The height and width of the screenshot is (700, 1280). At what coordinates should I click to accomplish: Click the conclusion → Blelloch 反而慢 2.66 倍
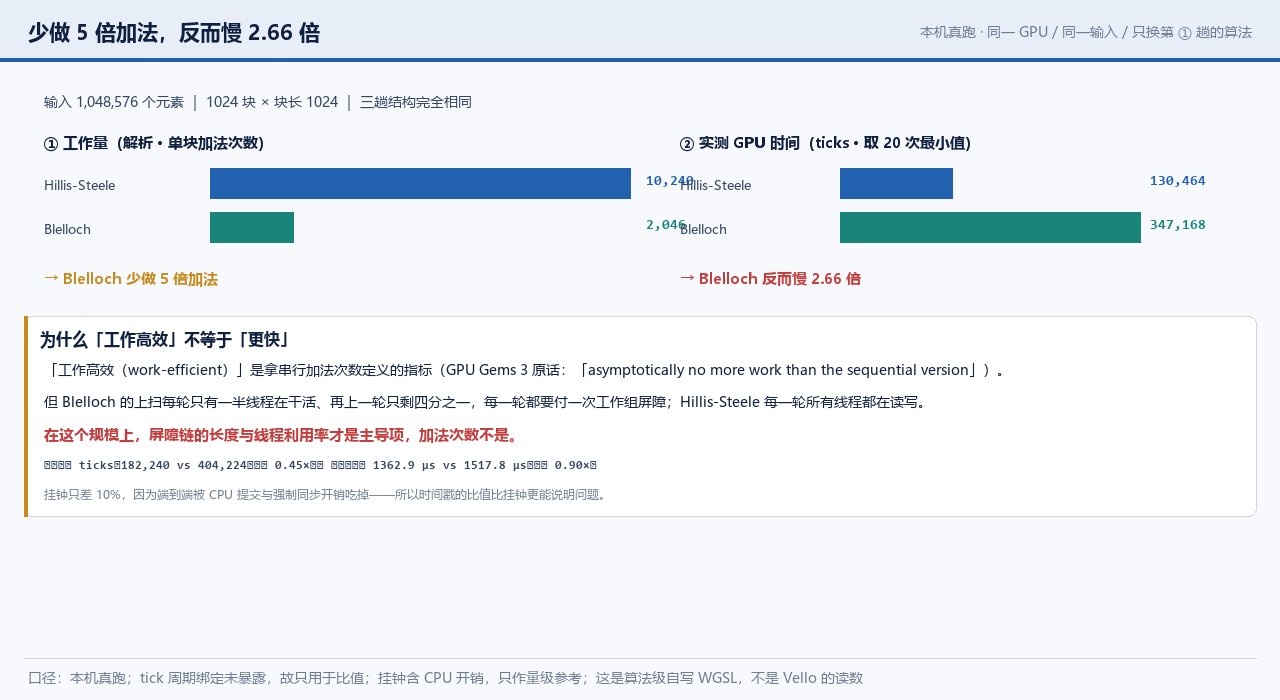(770, 279)
